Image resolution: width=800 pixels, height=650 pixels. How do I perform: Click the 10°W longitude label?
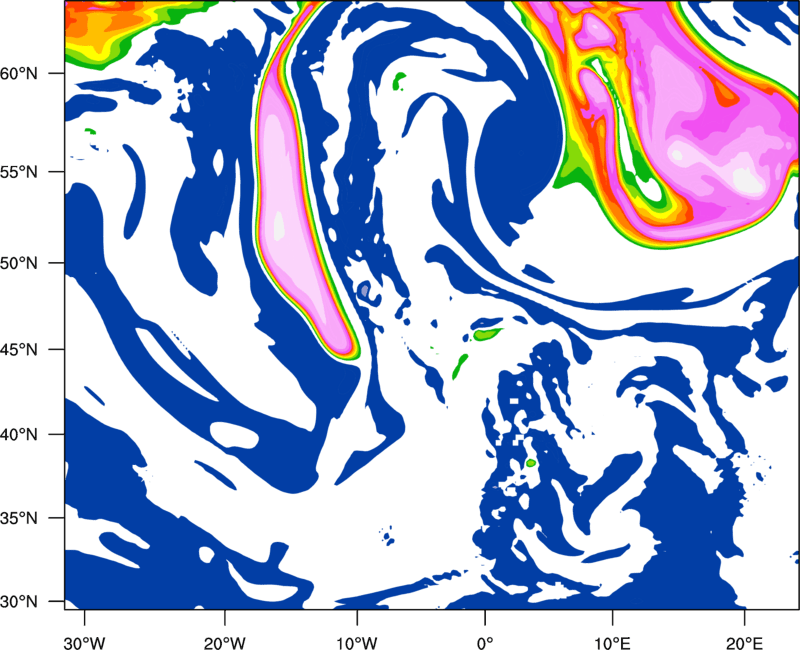(x=357, y=643)
